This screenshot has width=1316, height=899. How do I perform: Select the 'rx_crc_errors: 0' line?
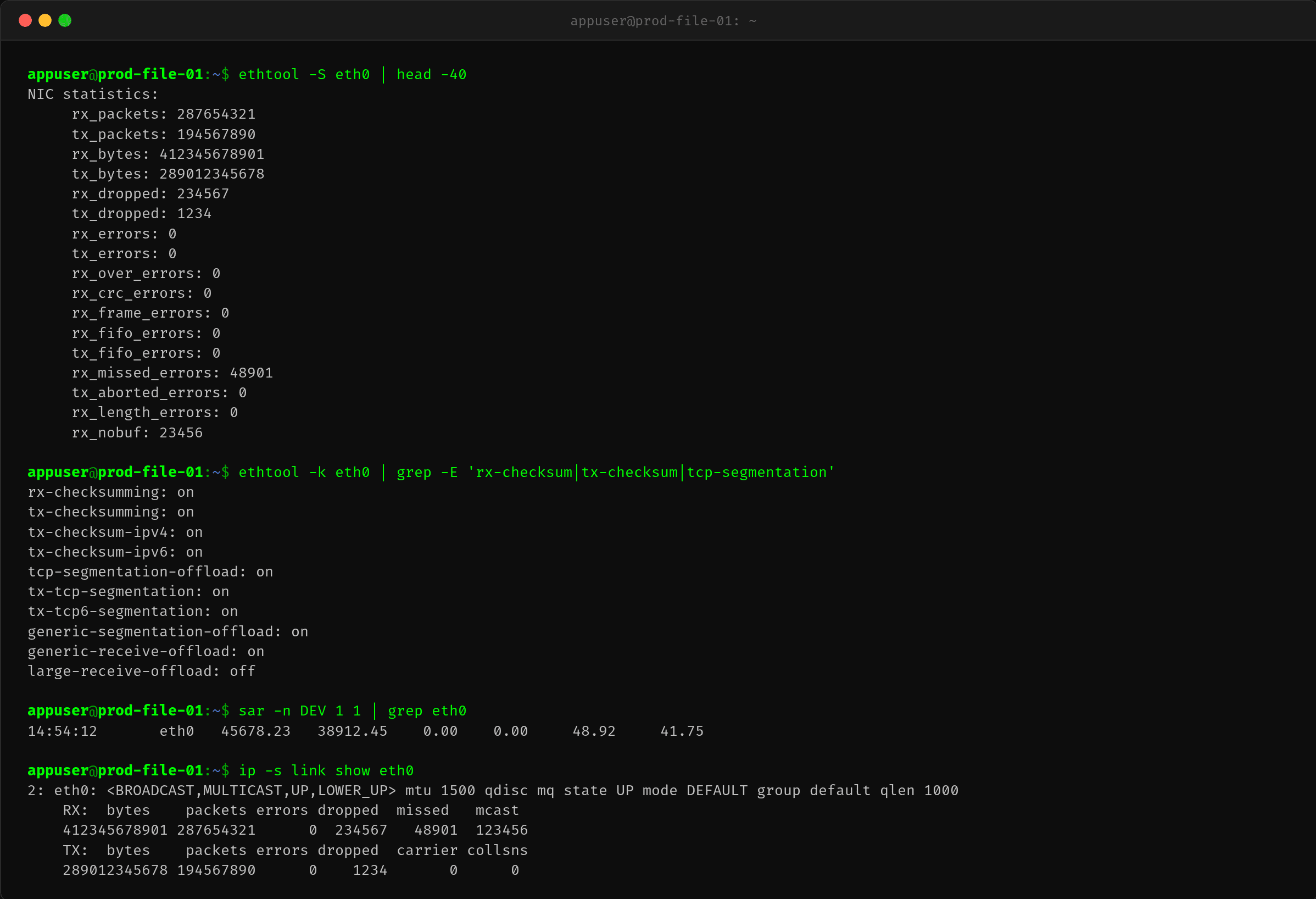coord(142,293)
